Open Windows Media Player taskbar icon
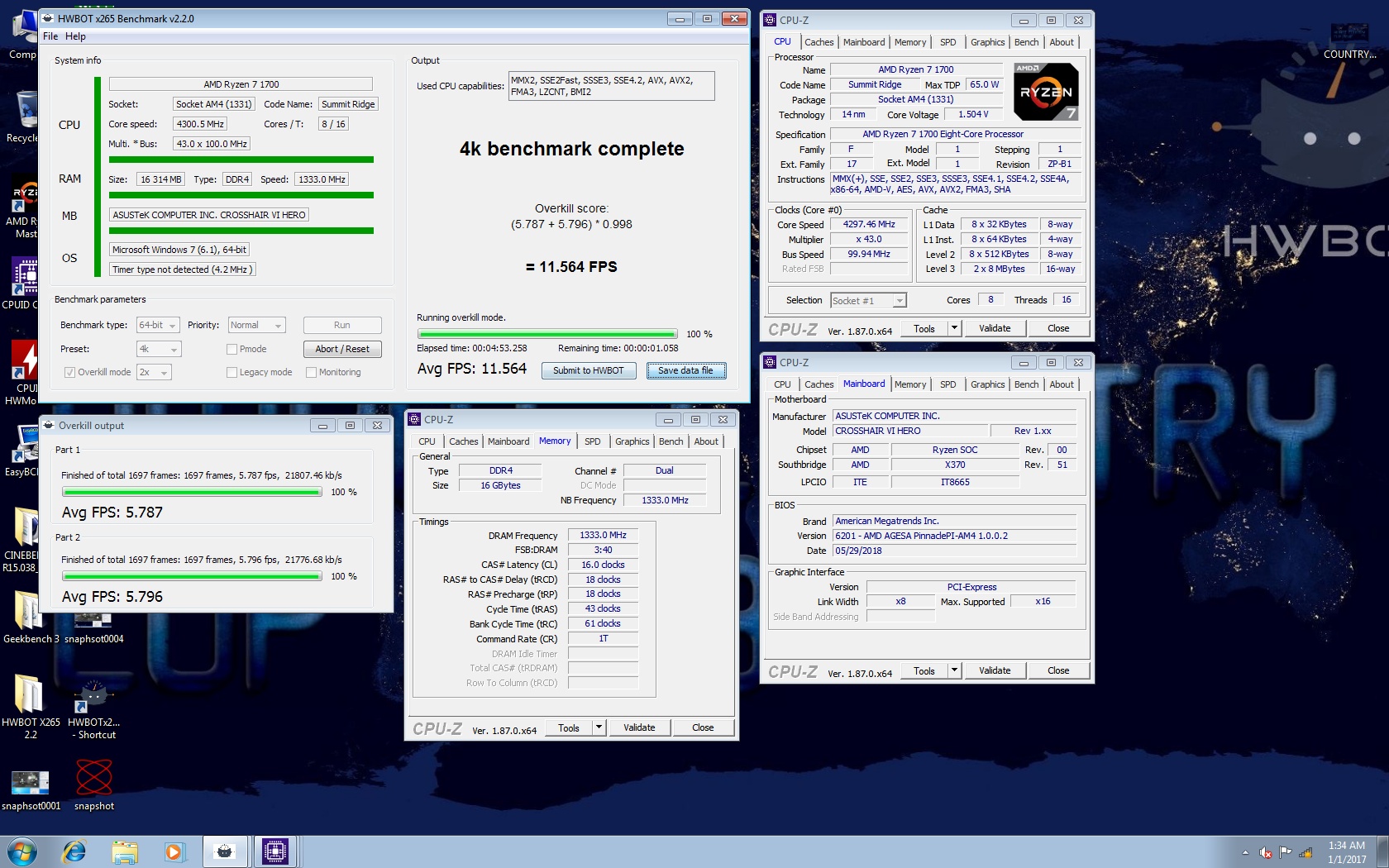The image size is (1389, 868). click(x=174, y=851)
